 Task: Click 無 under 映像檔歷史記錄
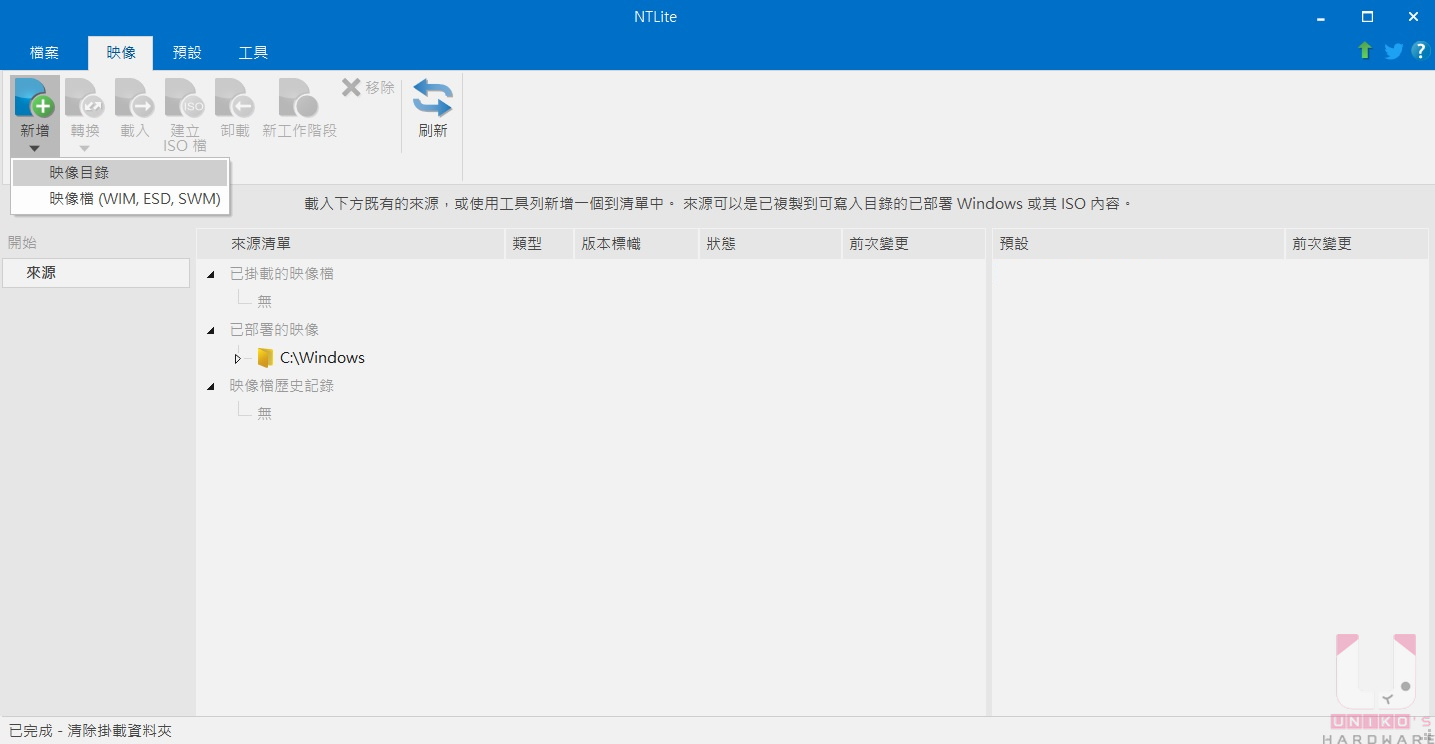point(264,413)
